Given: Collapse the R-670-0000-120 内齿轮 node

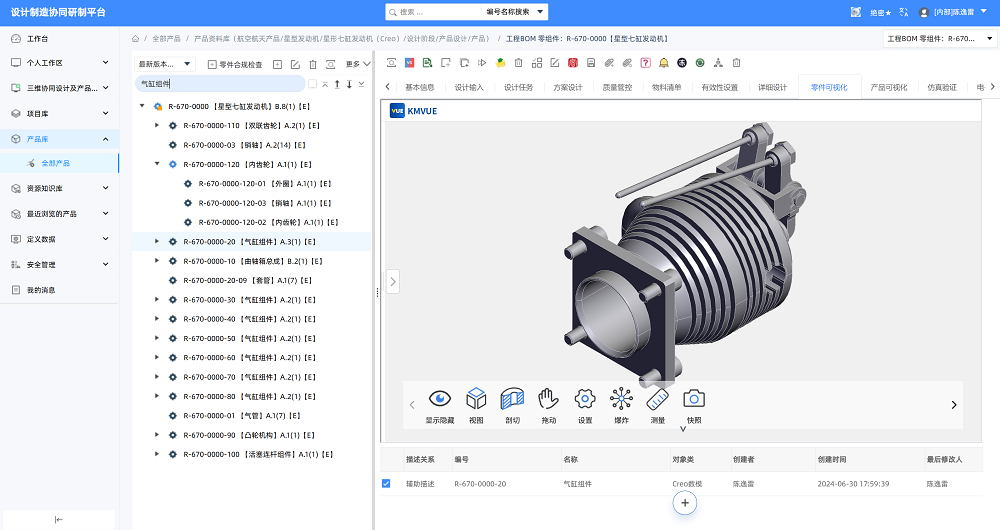Looking at the screenshot, I should tap(157, 164).
